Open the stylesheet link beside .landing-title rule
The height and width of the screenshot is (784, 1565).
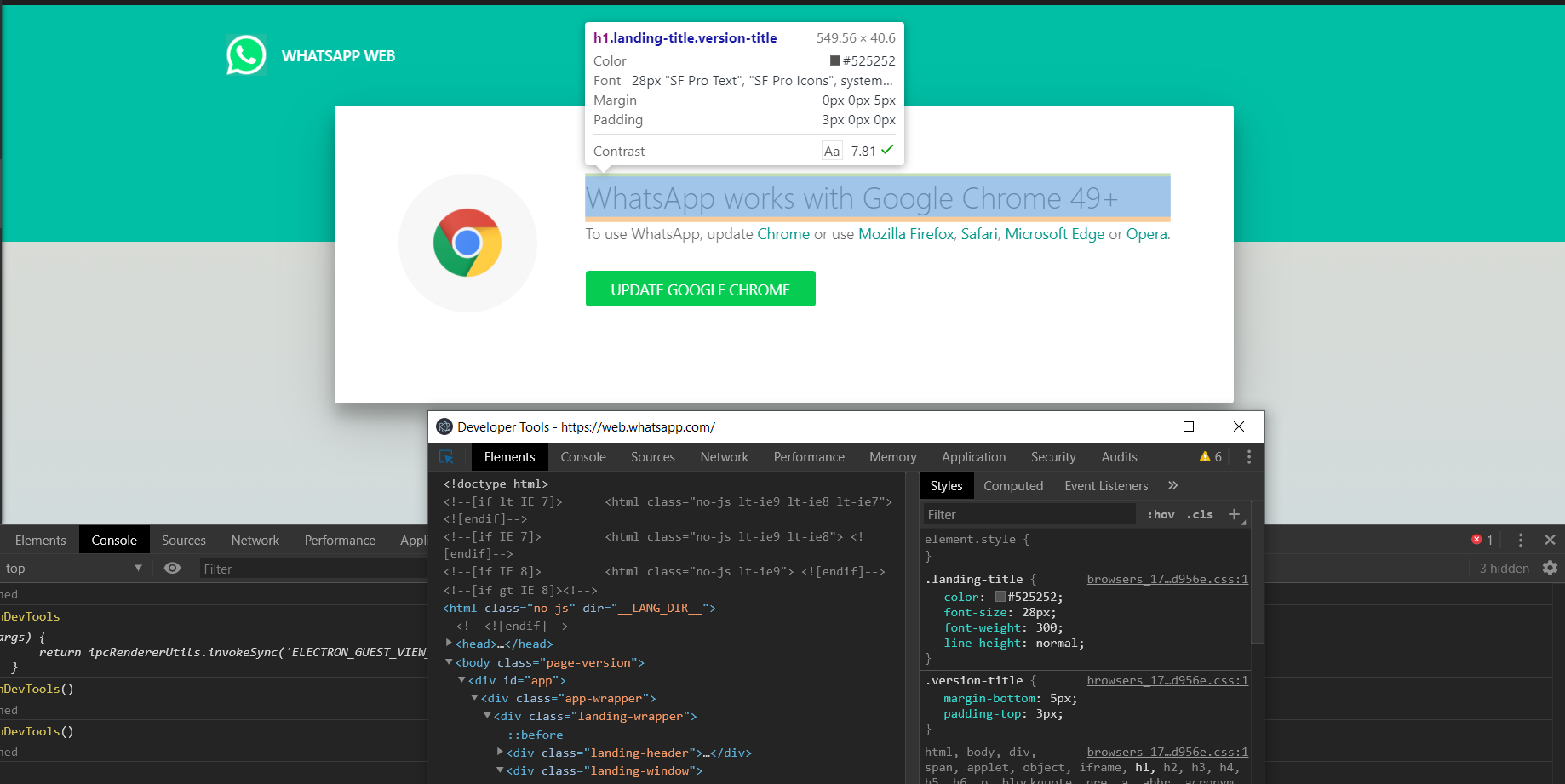pos(1167,580)
